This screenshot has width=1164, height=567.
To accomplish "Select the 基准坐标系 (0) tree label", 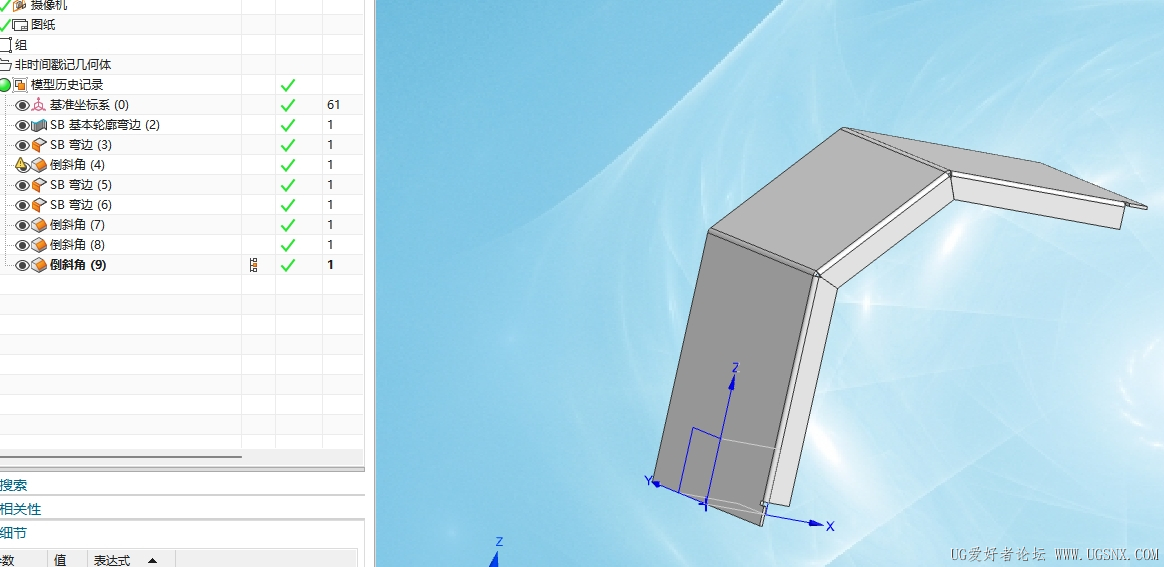I will 89,105.
